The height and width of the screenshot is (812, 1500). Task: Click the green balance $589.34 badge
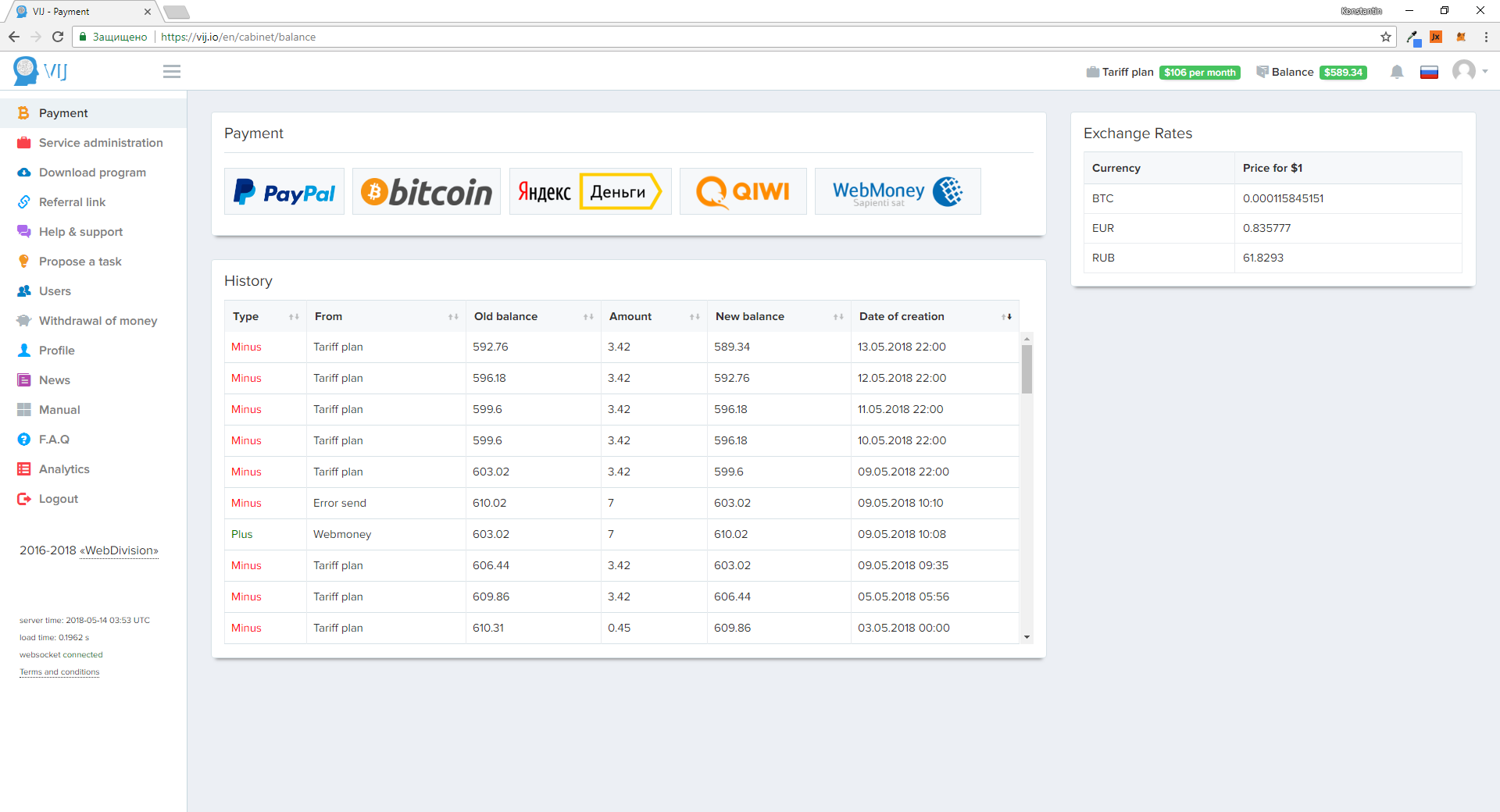tap(1343, 73)
